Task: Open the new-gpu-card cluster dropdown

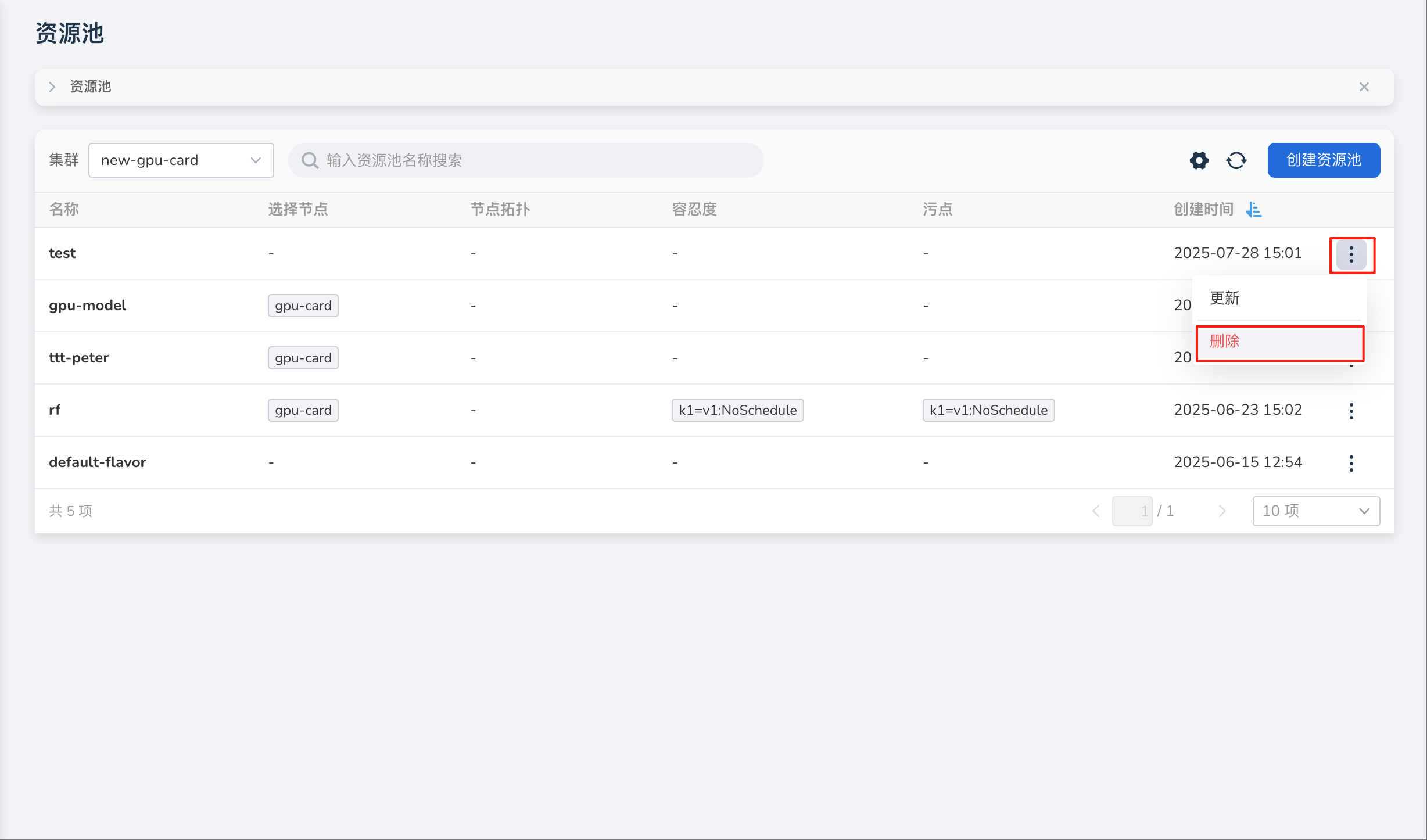Action: (181, 160)
